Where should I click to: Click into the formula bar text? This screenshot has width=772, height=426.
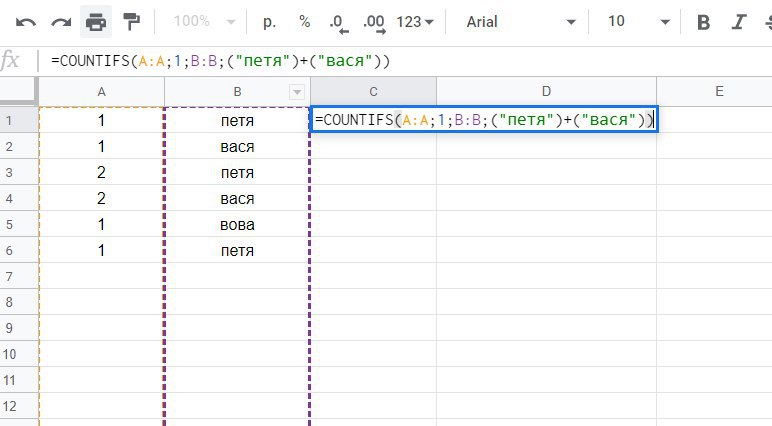tap(221, 61)
